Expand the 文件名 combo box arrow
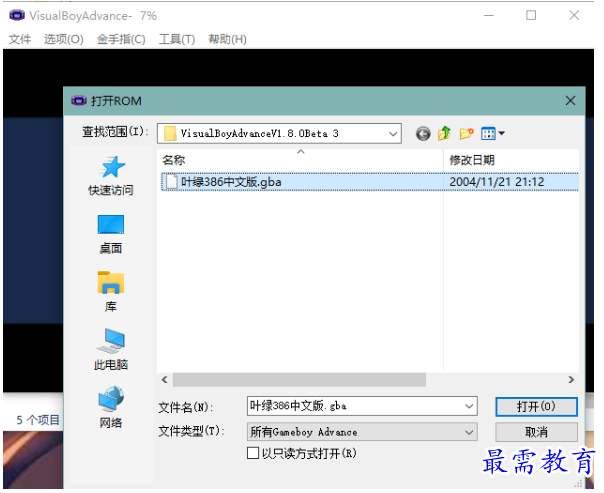 (x=469, y=406)
